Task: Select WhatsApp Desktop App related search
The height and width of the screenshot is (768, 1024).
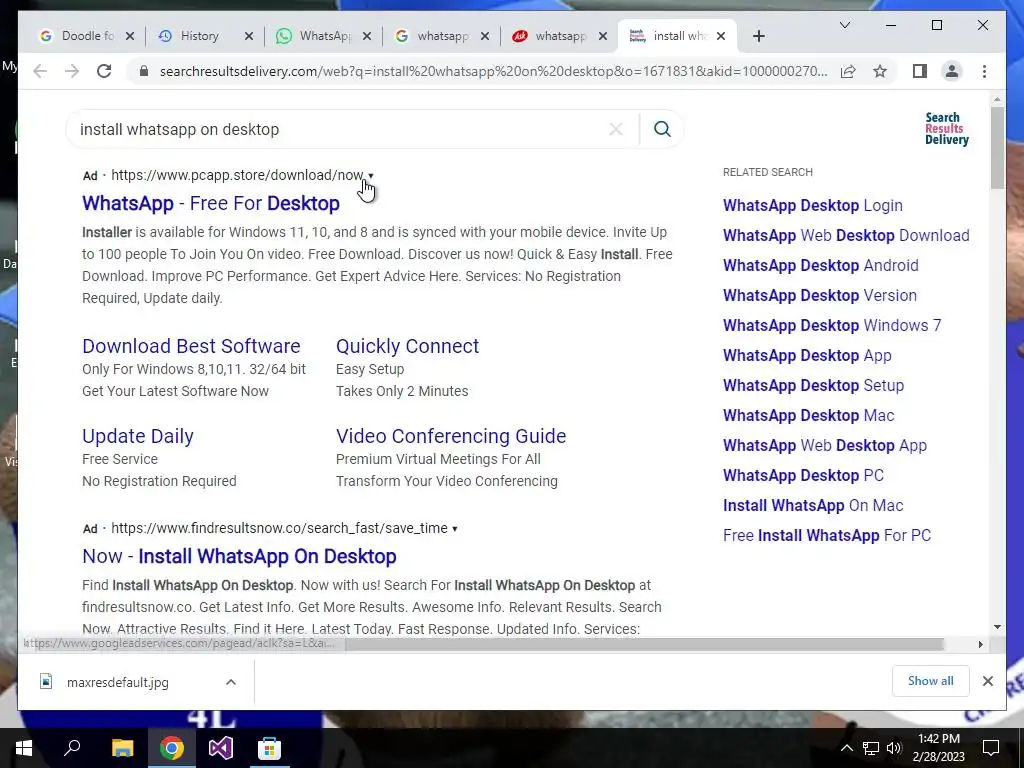Action: pyautogui.click(x=807, y=356)
